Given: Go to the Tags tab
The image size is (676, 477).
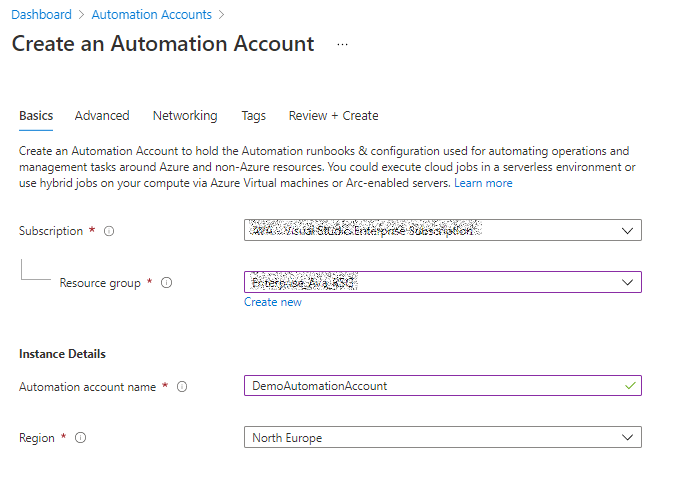Looking at the screenshot, I should tap(254, 116).
